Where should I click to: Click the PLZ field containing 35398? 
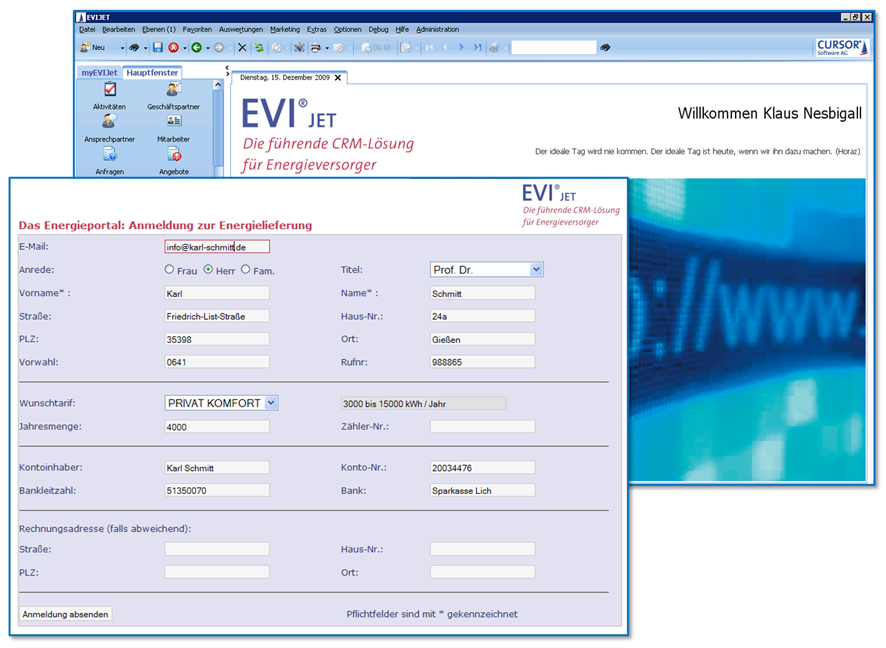pos(217,339)
